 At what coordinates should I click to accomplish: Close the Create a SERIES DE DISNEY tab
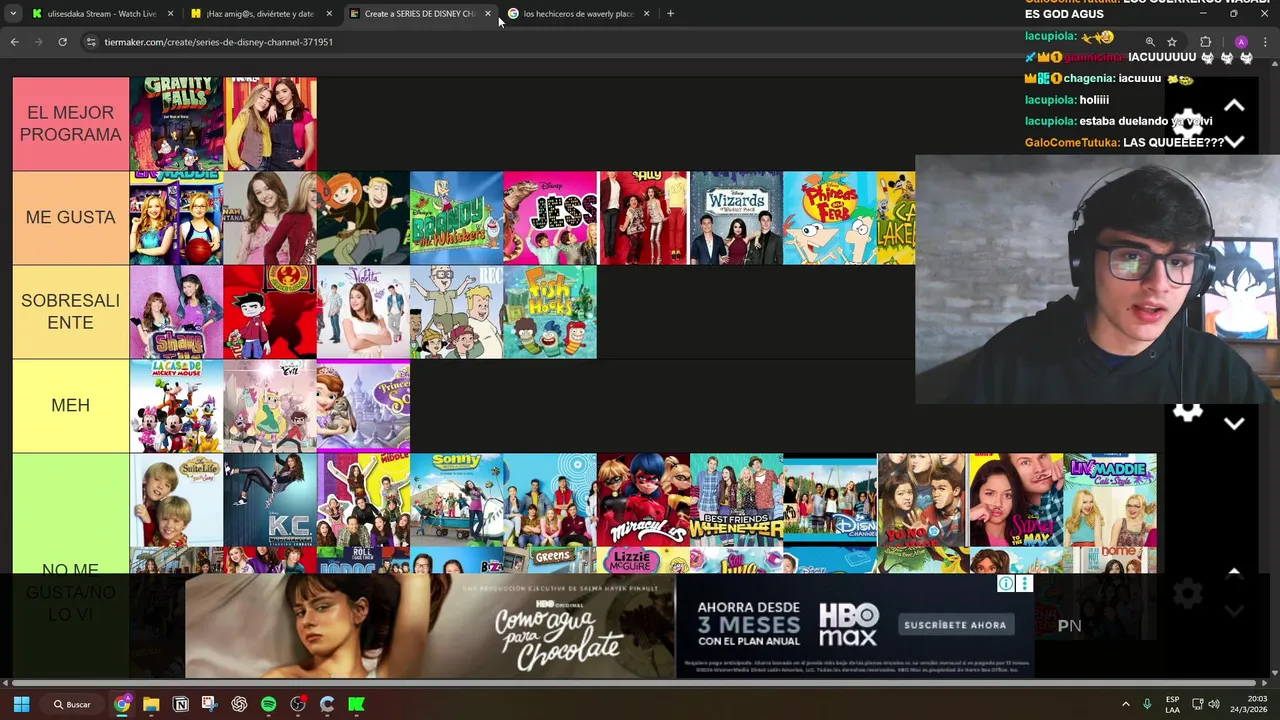tap(488, 14)
